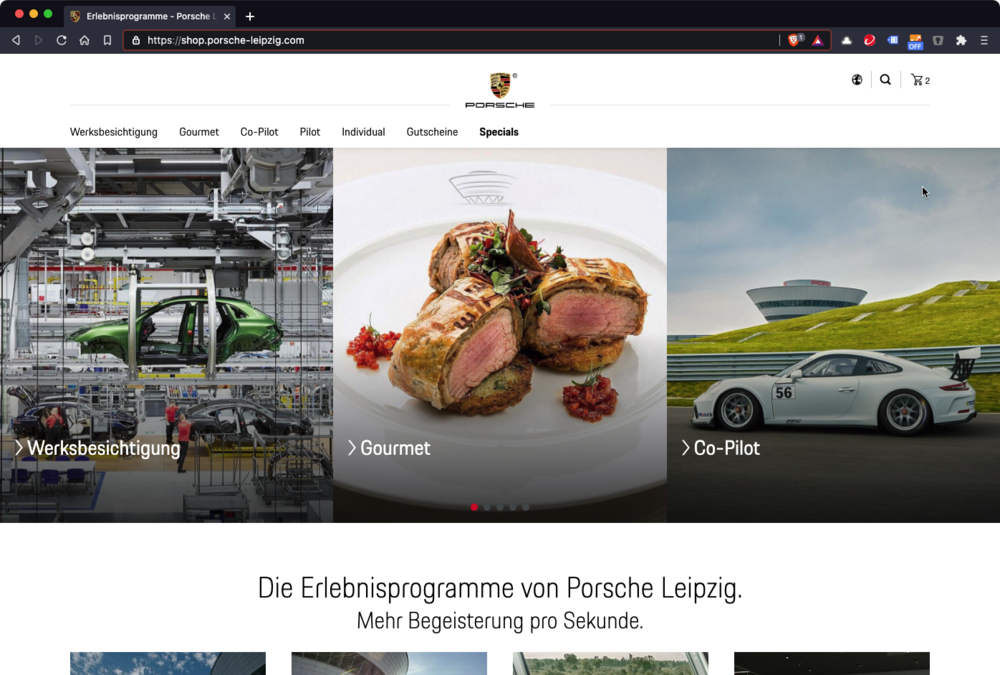The image size is (1000, 675).
Task: Open Gutscheine menu item
Action: [432, 132]
